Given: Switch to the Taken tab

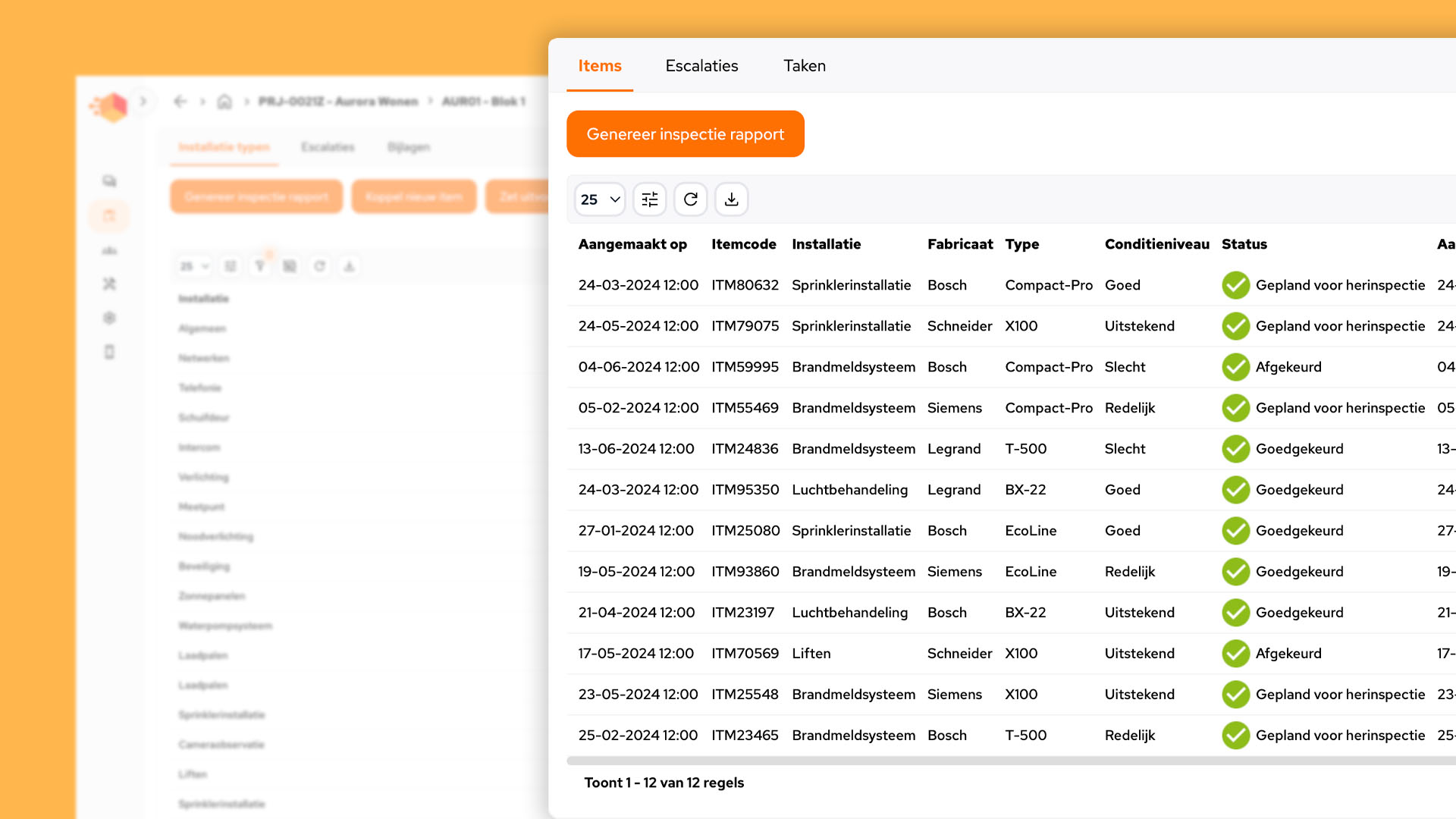Looking at the screenshot, I should click(x=804, y=66).
